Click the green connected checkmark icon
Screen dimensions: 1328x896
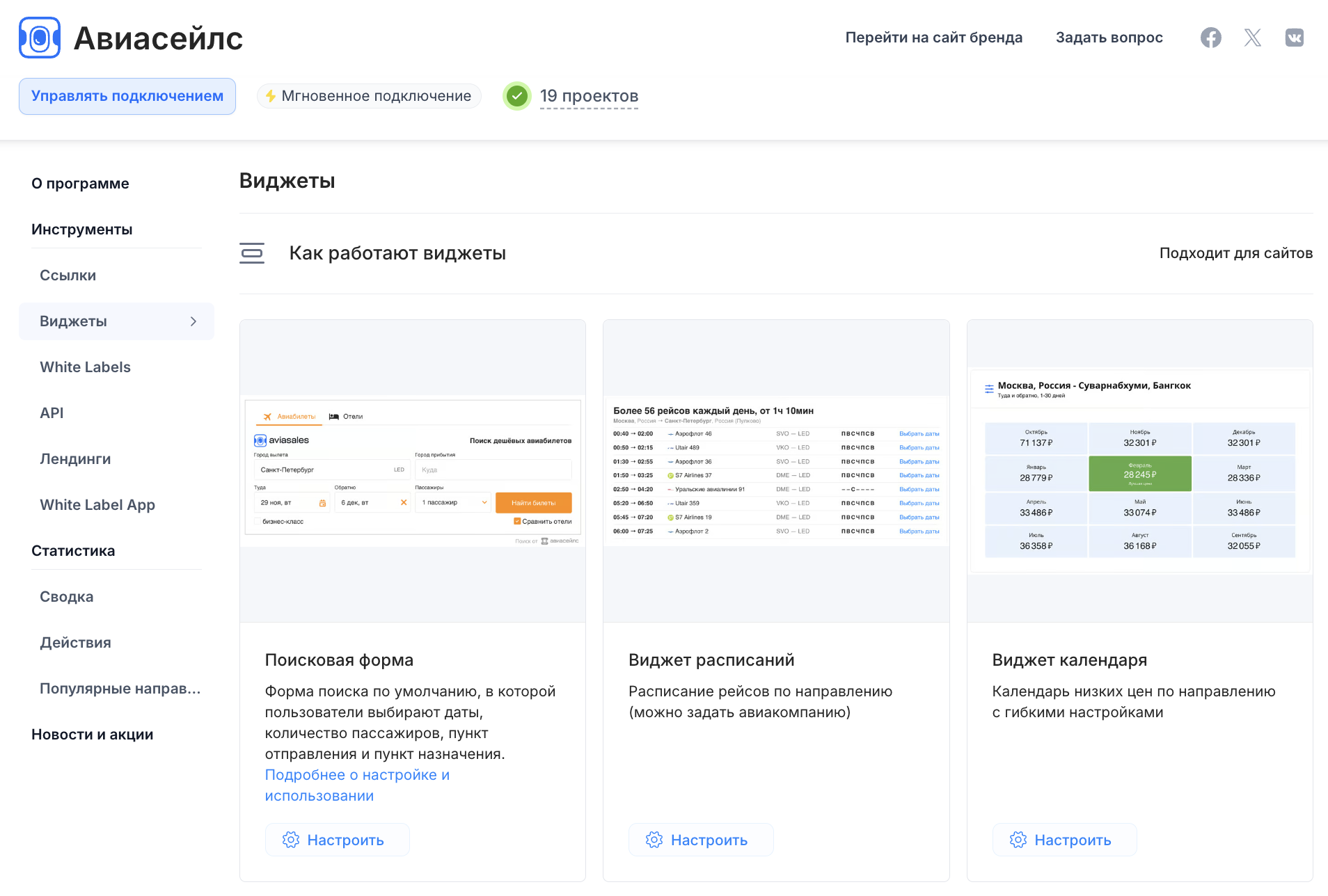coord(517,96)
